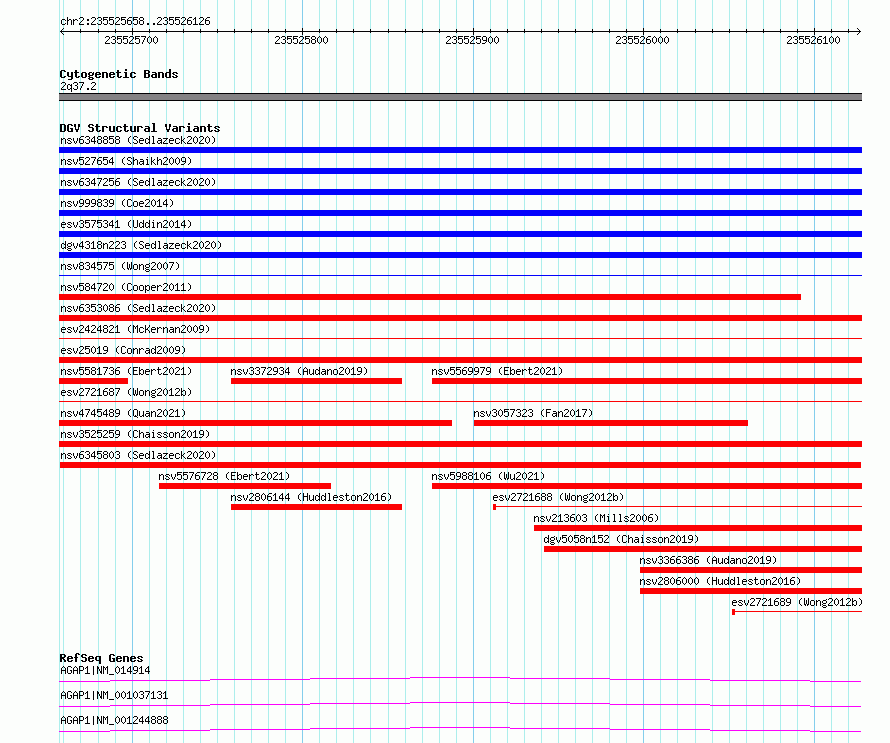Click ruler position 235526100
Viewport: 890px width, 743px height.
click(x=813, y=40)
